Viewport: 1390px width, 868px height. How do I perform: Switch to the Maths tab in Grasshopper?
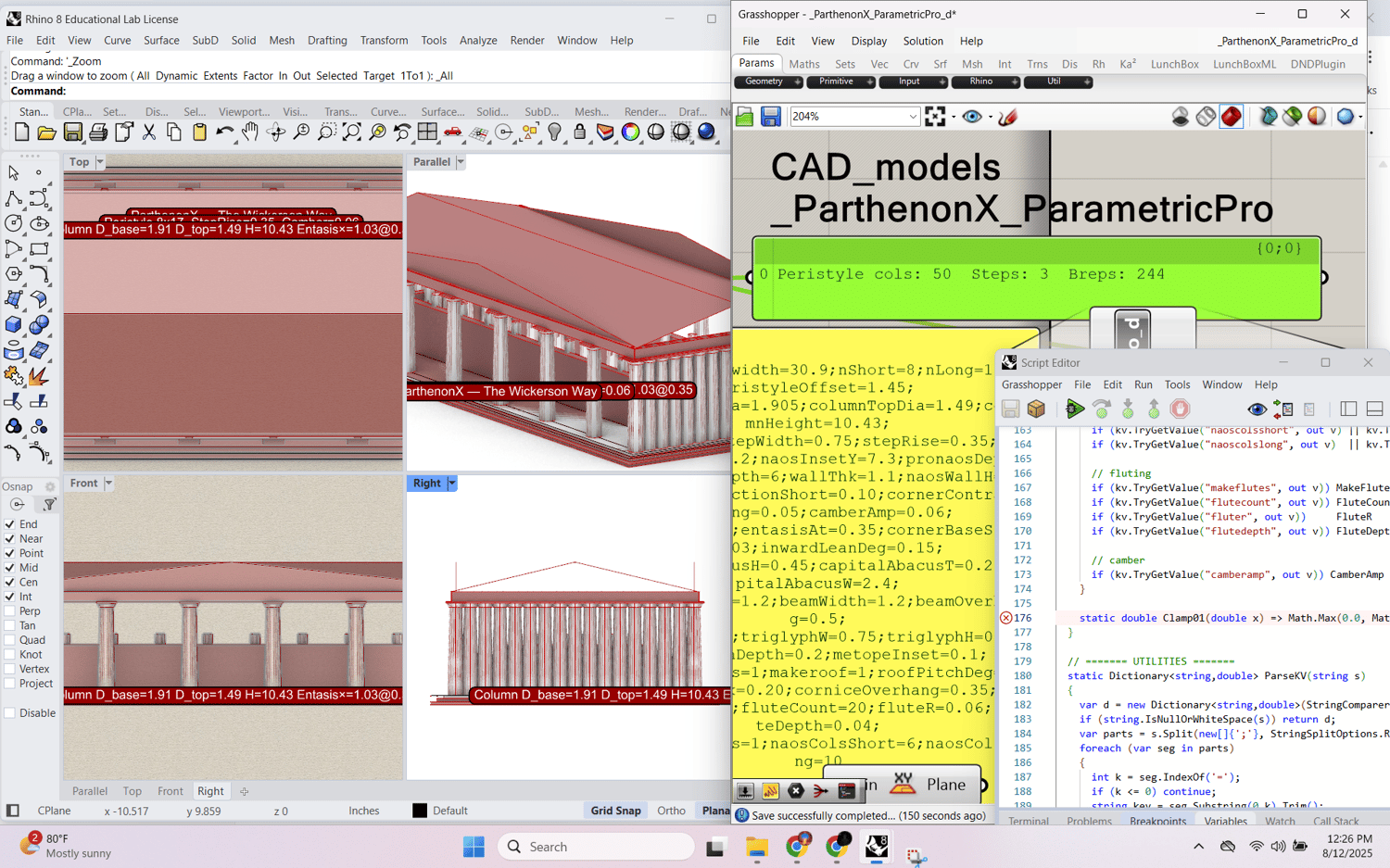click(804, 65)
